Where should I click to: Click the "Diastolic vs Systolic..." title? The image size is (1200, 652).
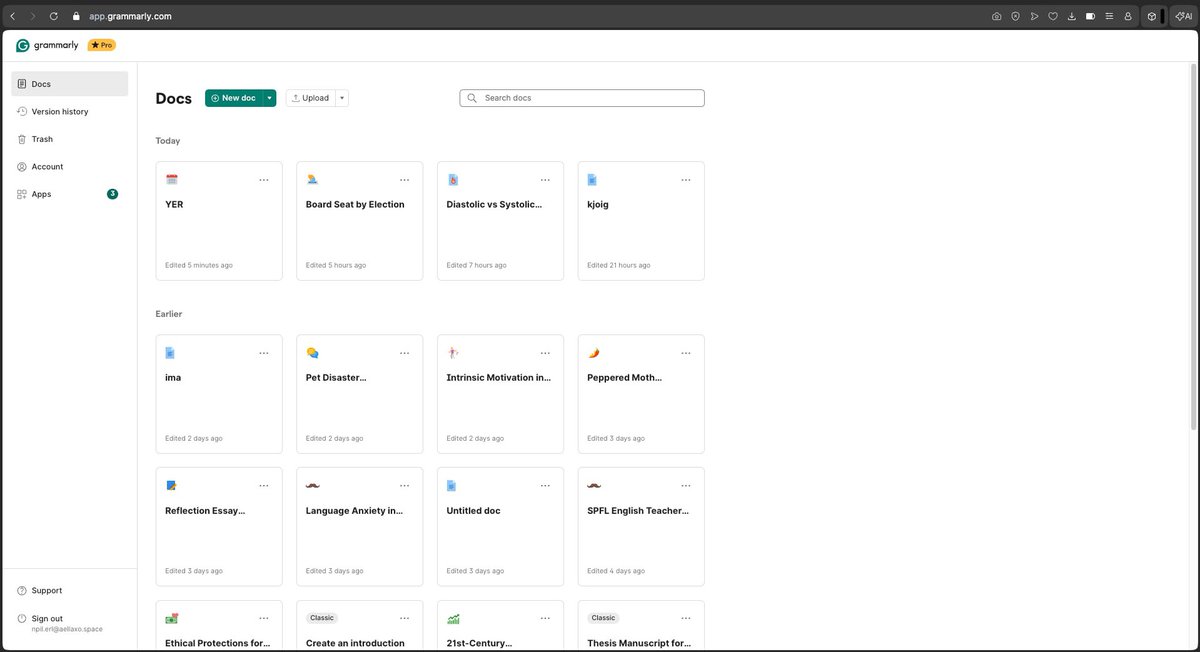click(494, 204)
